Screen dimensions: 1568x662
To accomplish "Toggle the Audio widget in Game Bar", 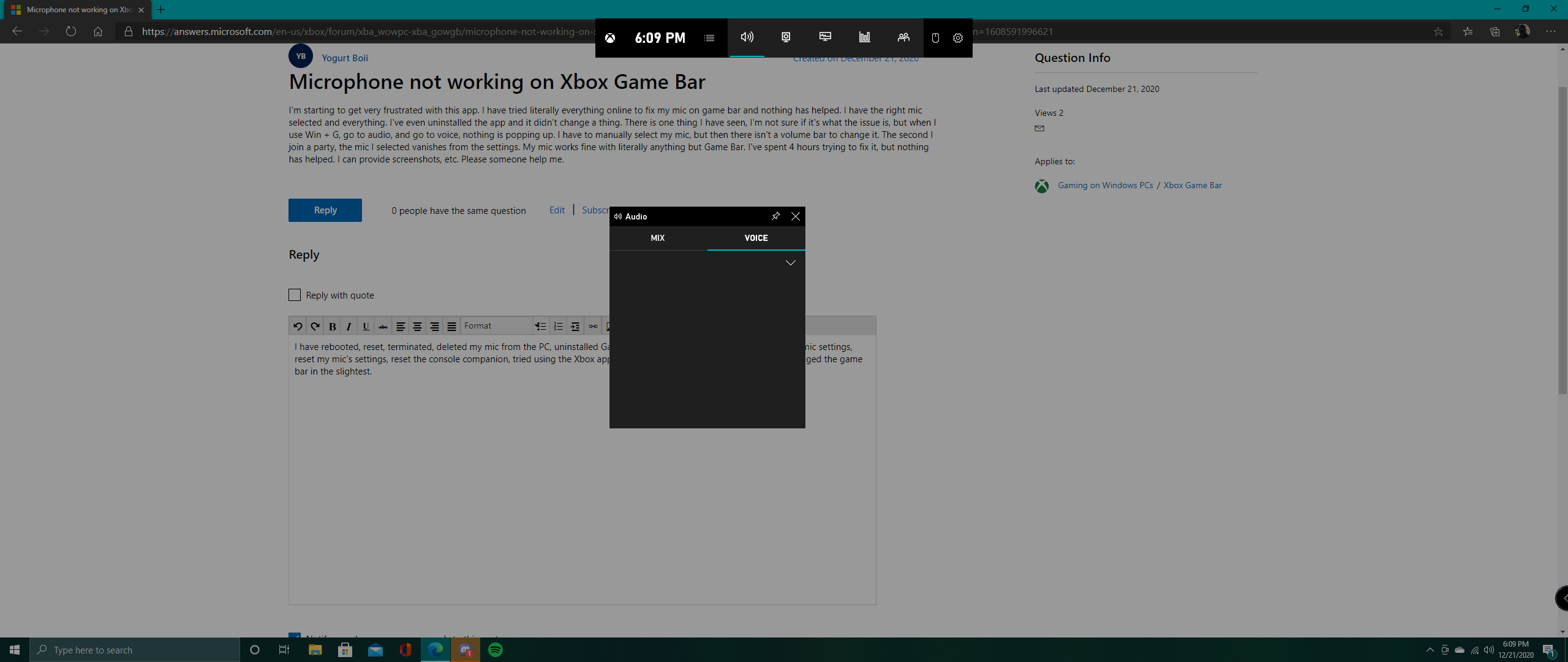I will [747, 37].
